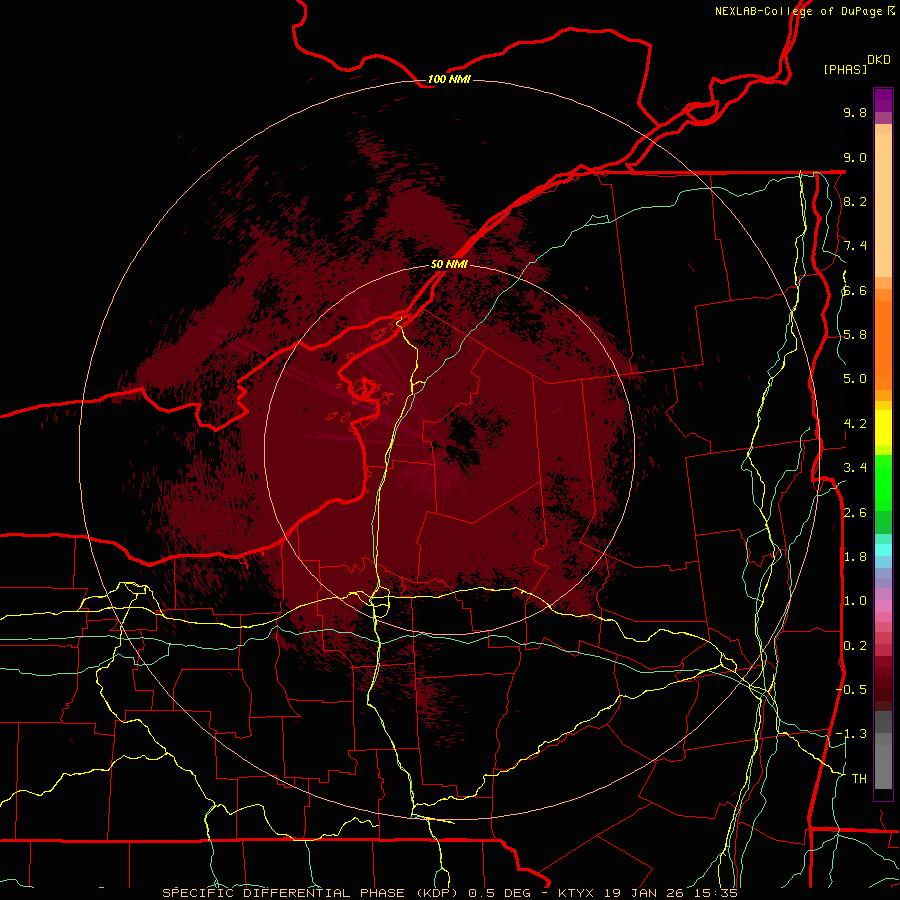Image resolution: width=900 pixels, height=900 pixels.
Task: Click the -1.3 value on color scale
Action: (852, 734)
